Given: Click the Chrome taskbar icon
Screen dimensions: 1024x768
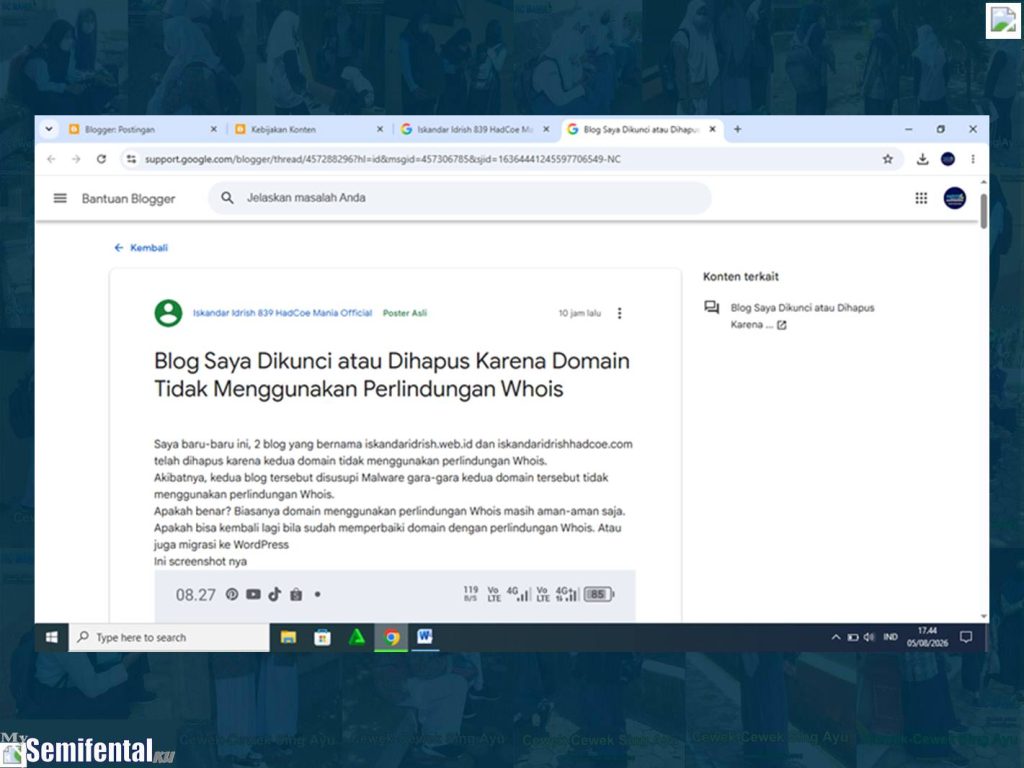Looking at the screenshot, I should click(391, 637).
